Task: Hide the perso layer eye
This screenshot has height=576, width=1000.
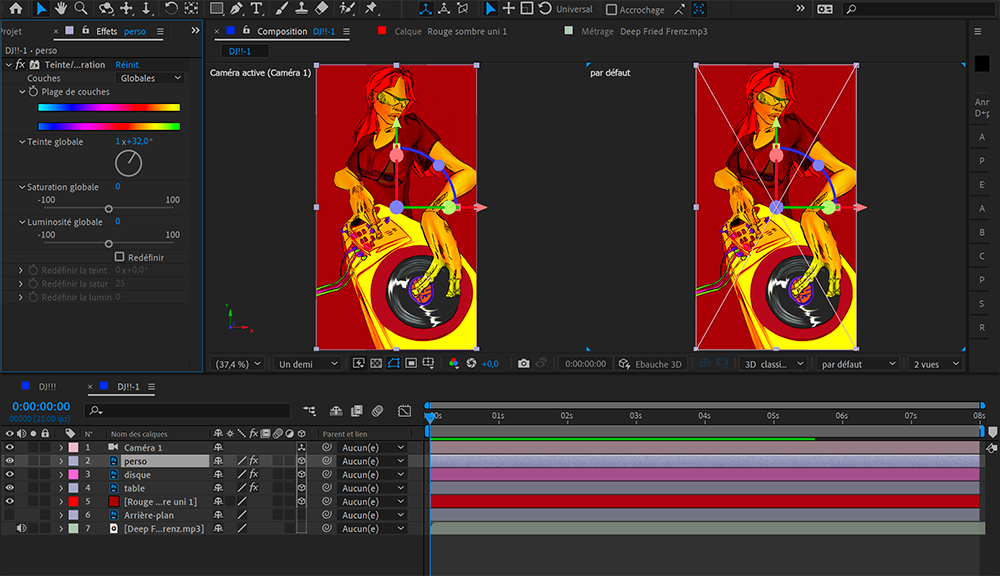Action: tap(10, 461)
